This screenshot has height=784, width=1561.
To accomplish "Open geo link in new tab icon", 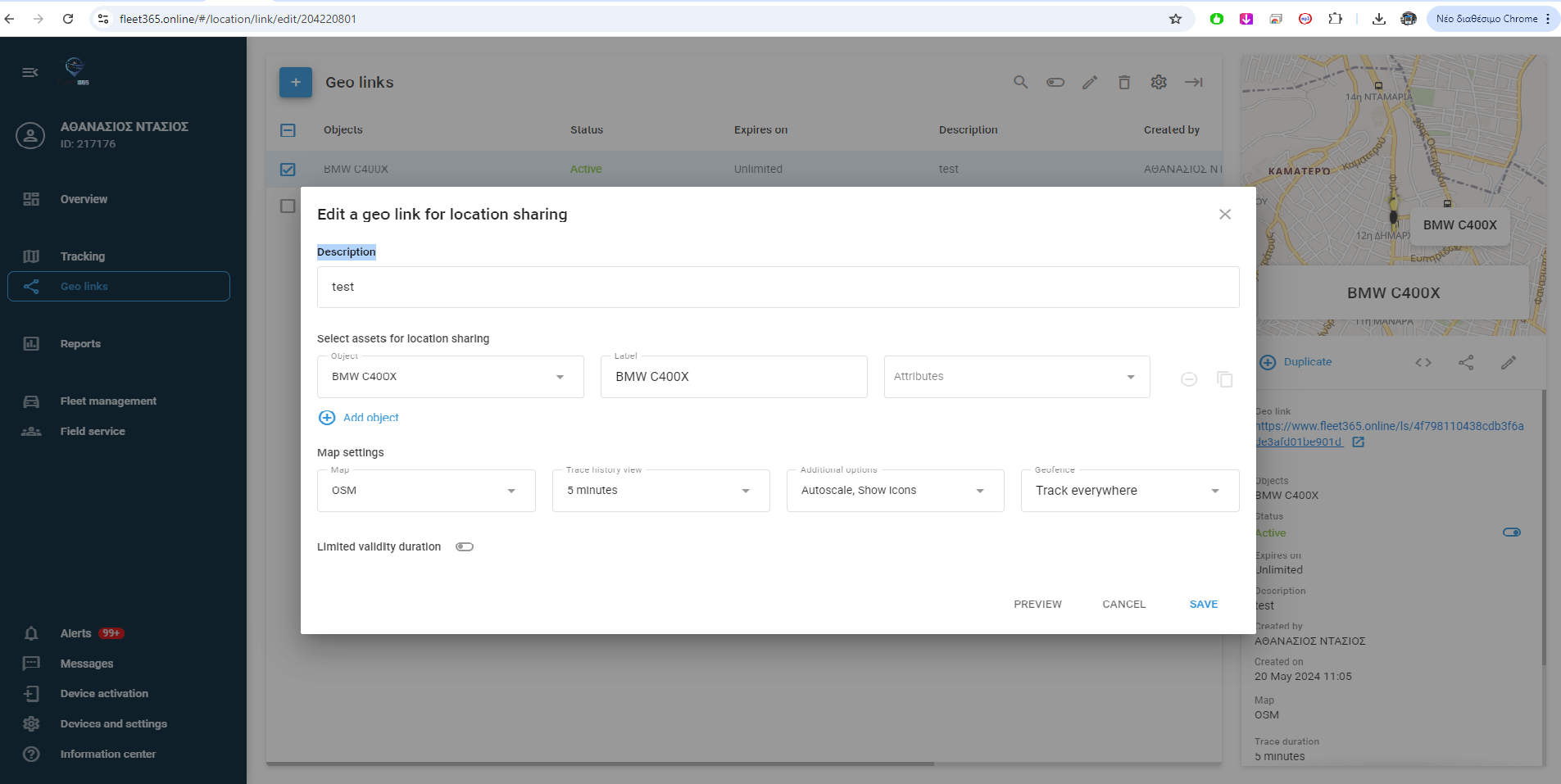I will coord(1358,442).
